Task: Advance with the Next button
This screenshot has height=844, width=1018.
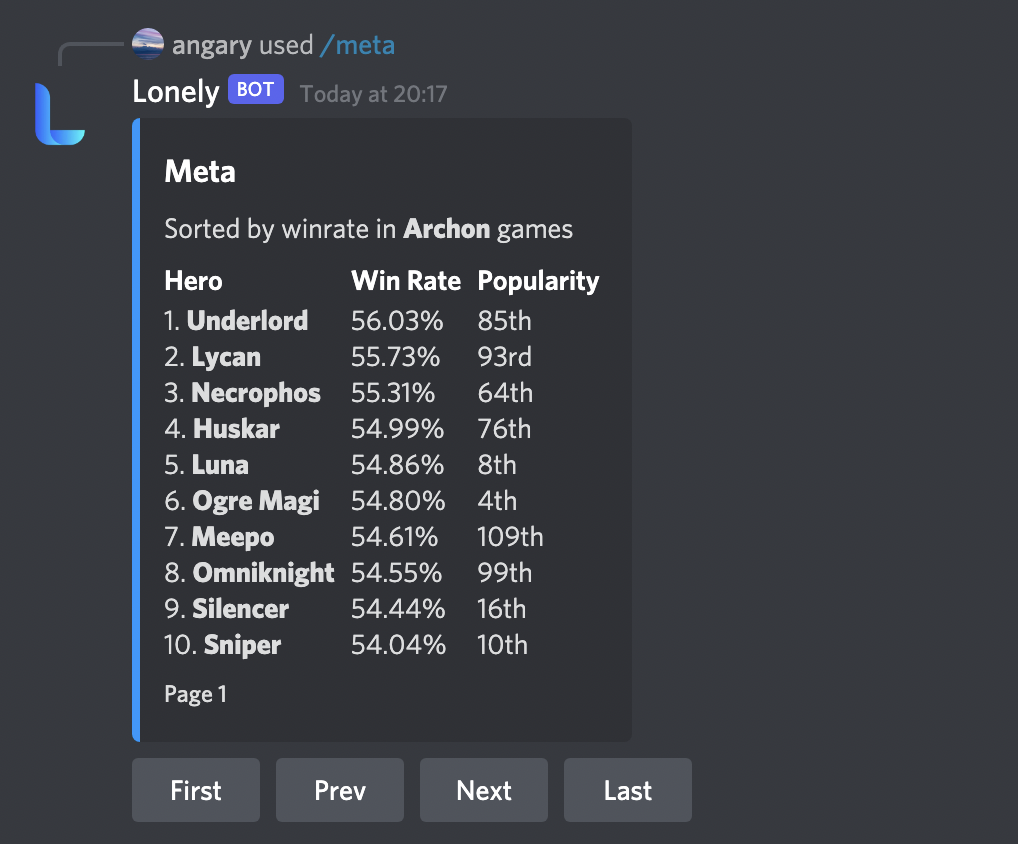Action: coord(483,790)
